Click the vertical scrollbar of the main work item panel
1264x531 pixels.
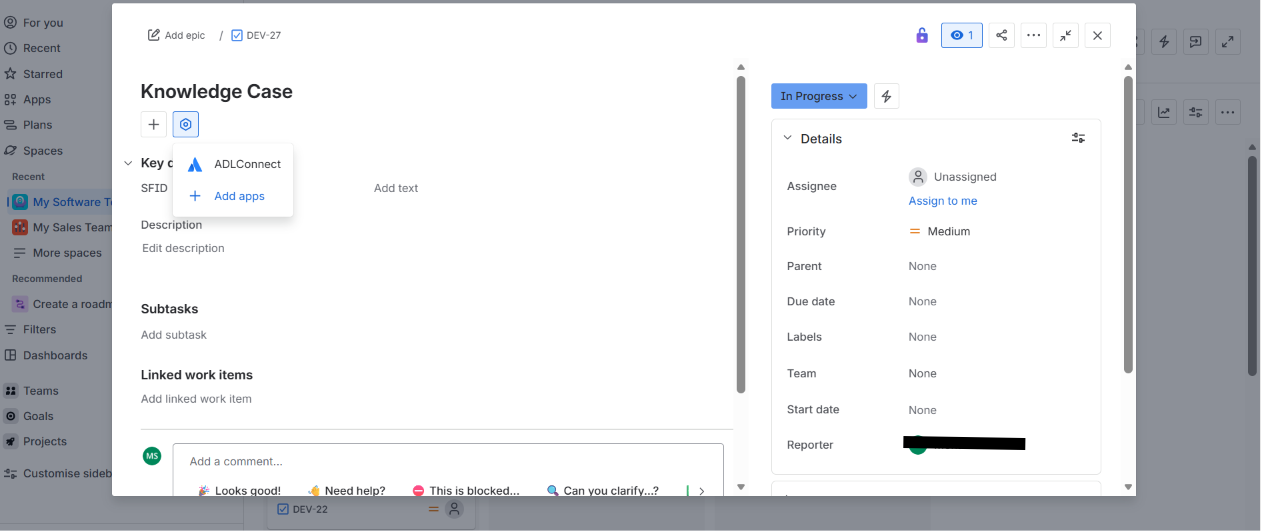(741, 235)
